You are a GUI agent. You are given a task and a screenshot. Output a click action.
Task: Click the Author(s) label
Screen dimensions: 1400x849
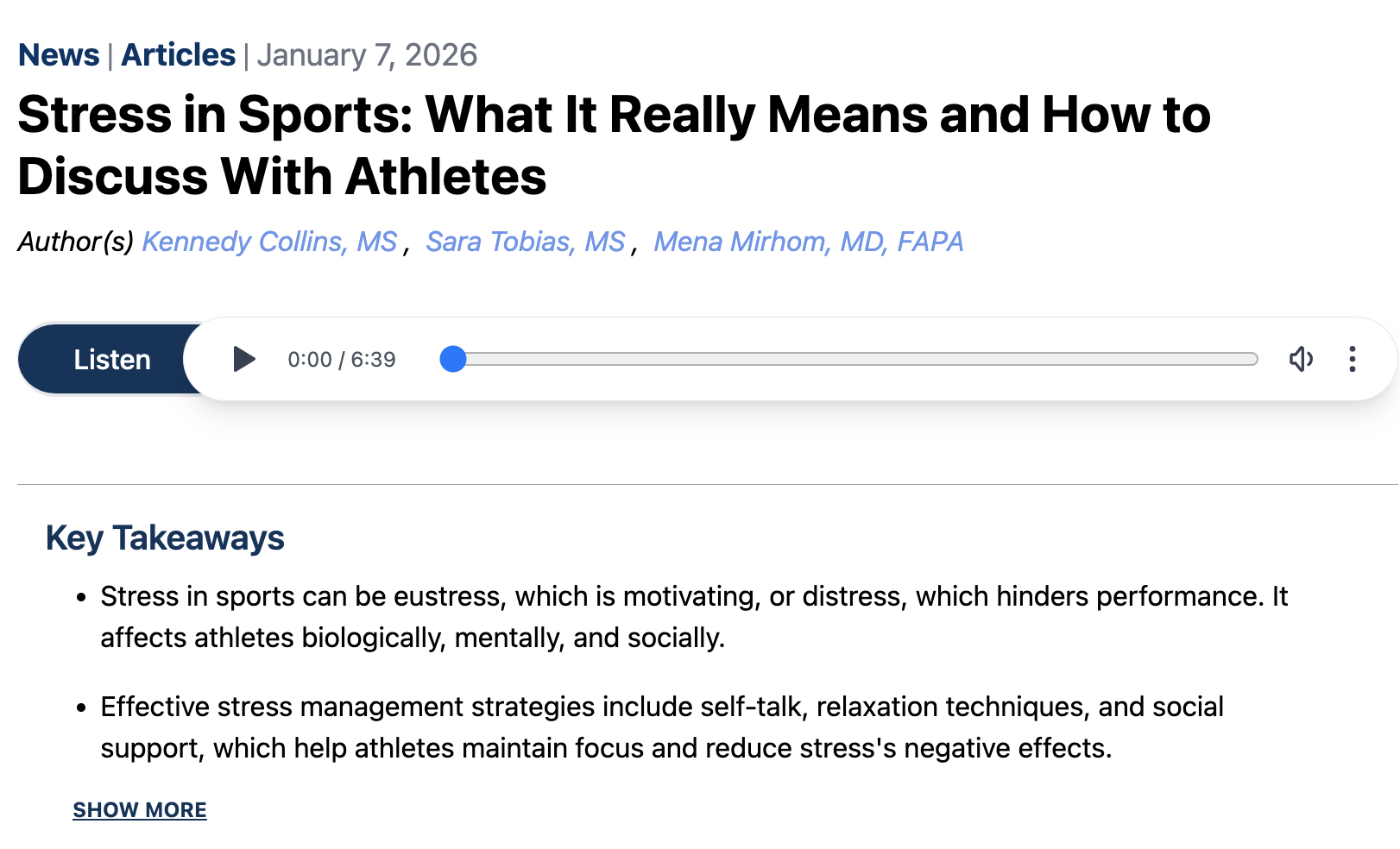coord(76,242)
